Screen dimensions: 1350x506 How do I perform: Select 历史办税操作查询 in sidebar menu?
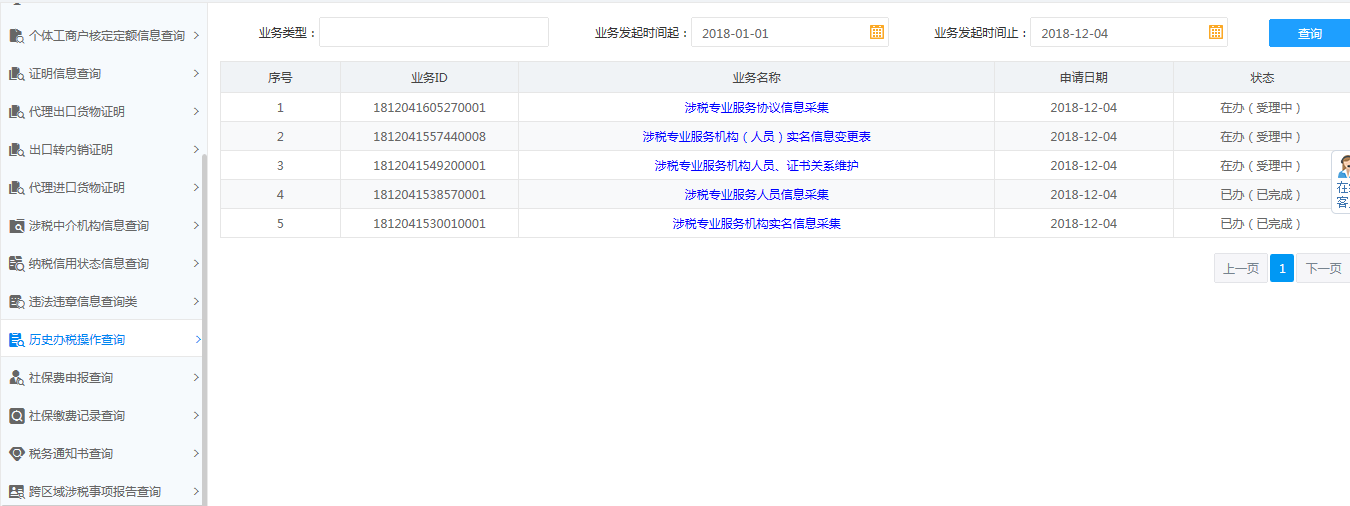coord(77,340)
